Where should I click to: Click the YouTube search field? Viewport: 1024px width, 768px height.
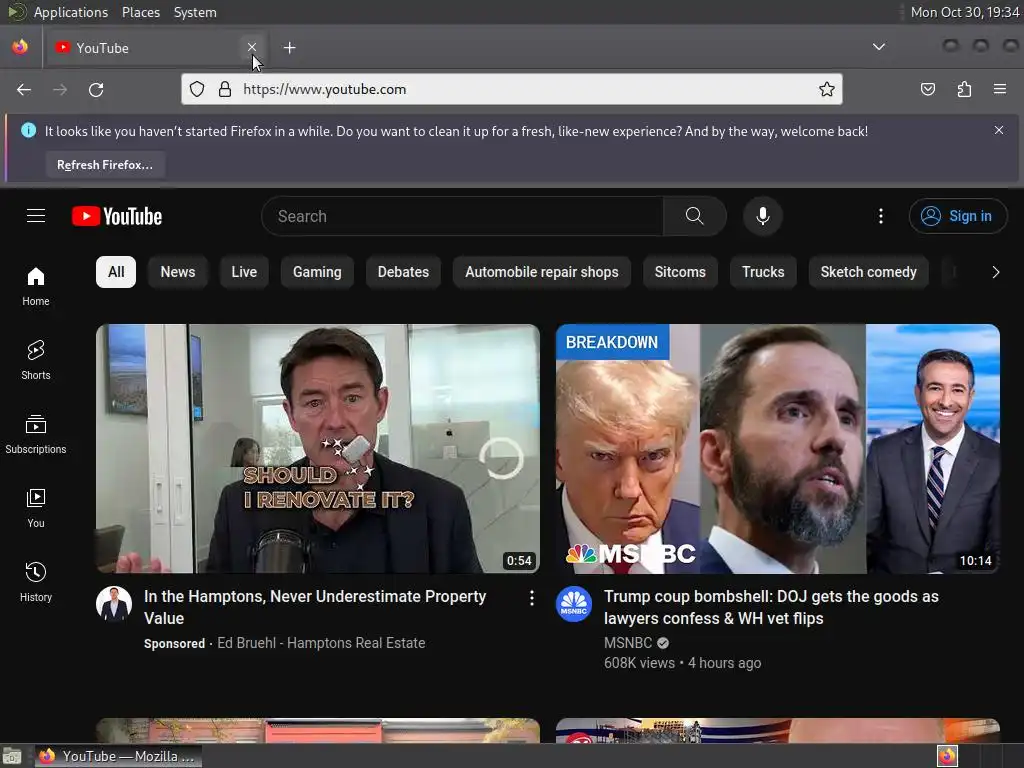click(462, 216)
